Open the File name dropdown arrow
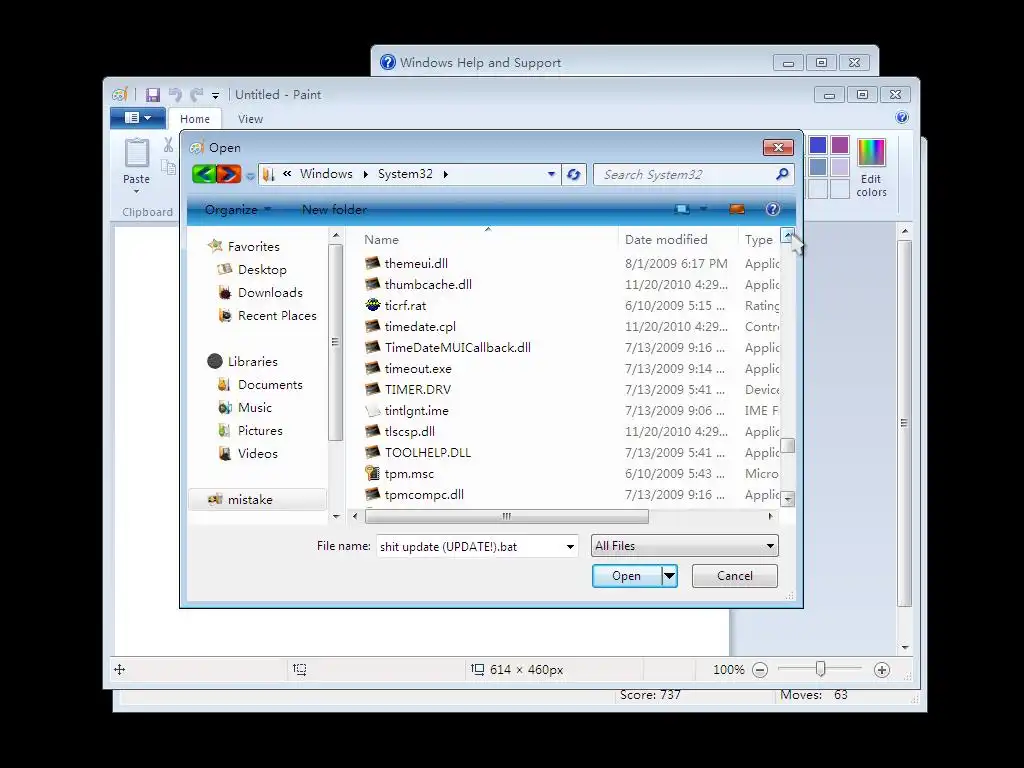This screenshot has width=1024, height=768. click(570, 547)
